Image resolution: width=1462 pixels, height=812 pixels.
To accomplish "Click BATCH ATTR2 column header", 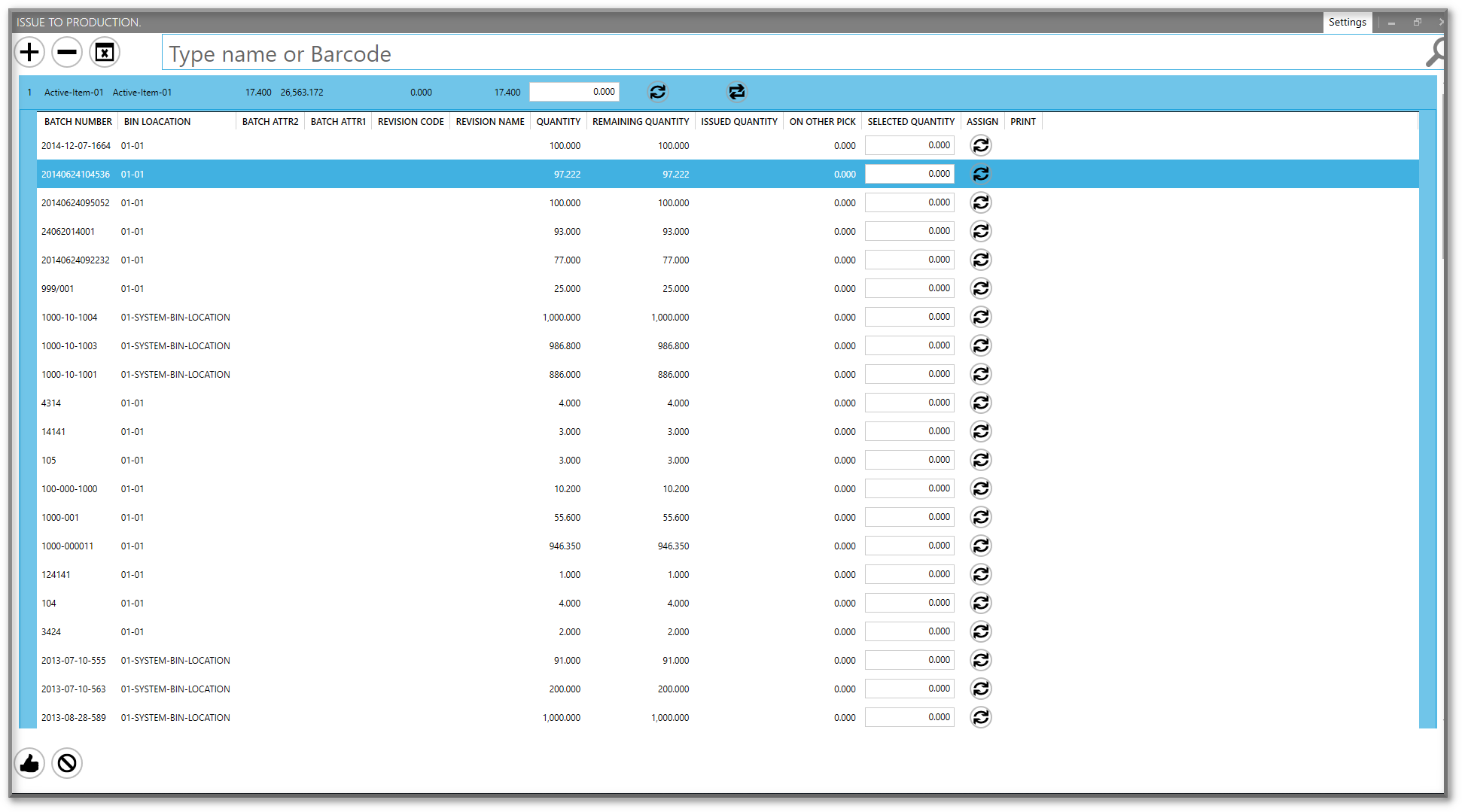I will [270, 121].
